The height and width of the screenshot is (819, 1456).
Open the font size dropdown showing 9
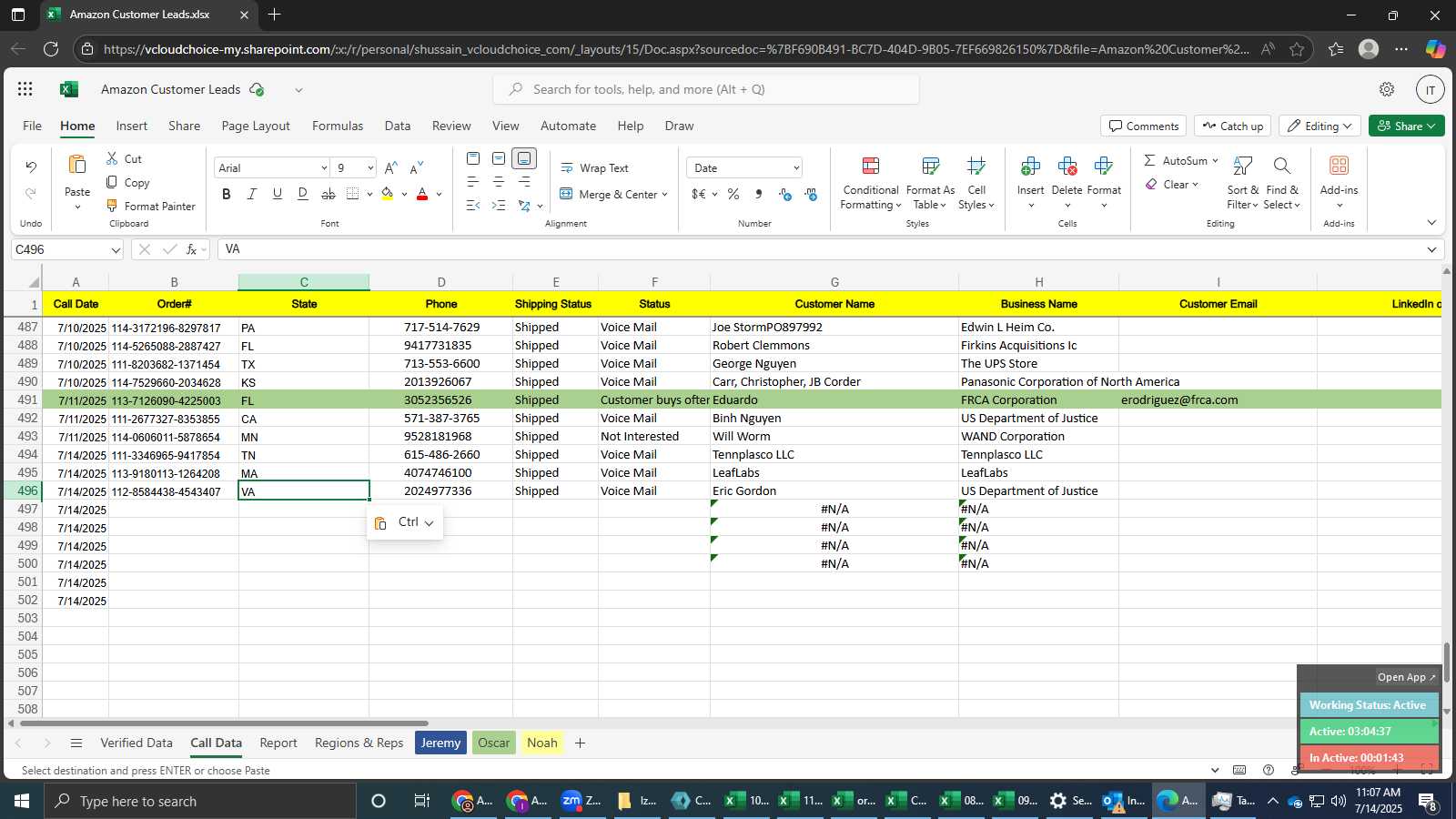tap(370, 168)
